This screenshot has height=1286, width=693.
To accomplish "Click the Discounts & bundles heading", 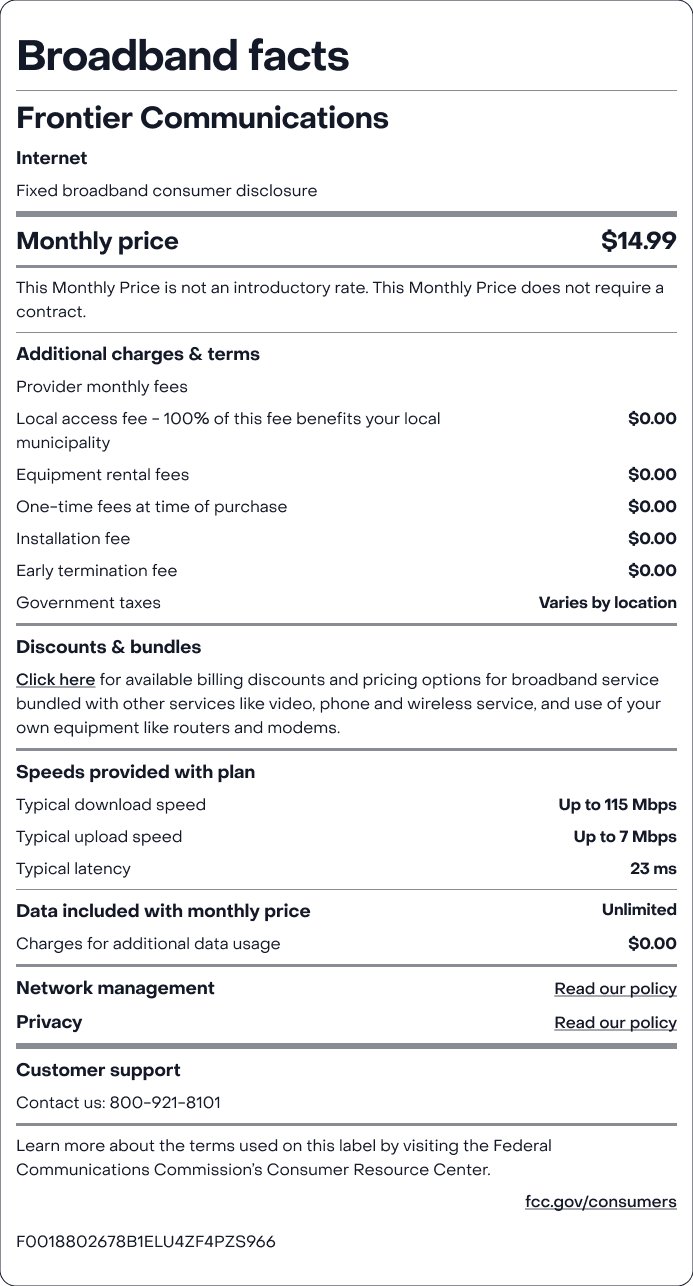I will click(108, 647).
